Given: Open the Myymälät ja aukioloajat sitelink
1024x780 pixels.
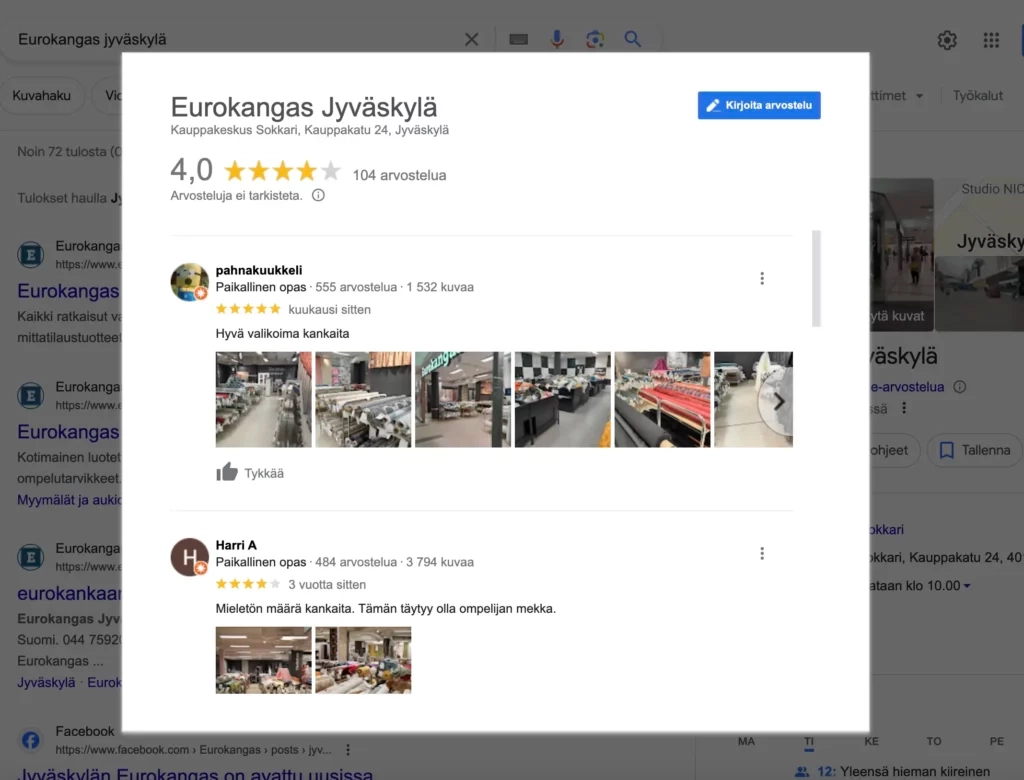Looking at the screenshot, I should (70, 500).
